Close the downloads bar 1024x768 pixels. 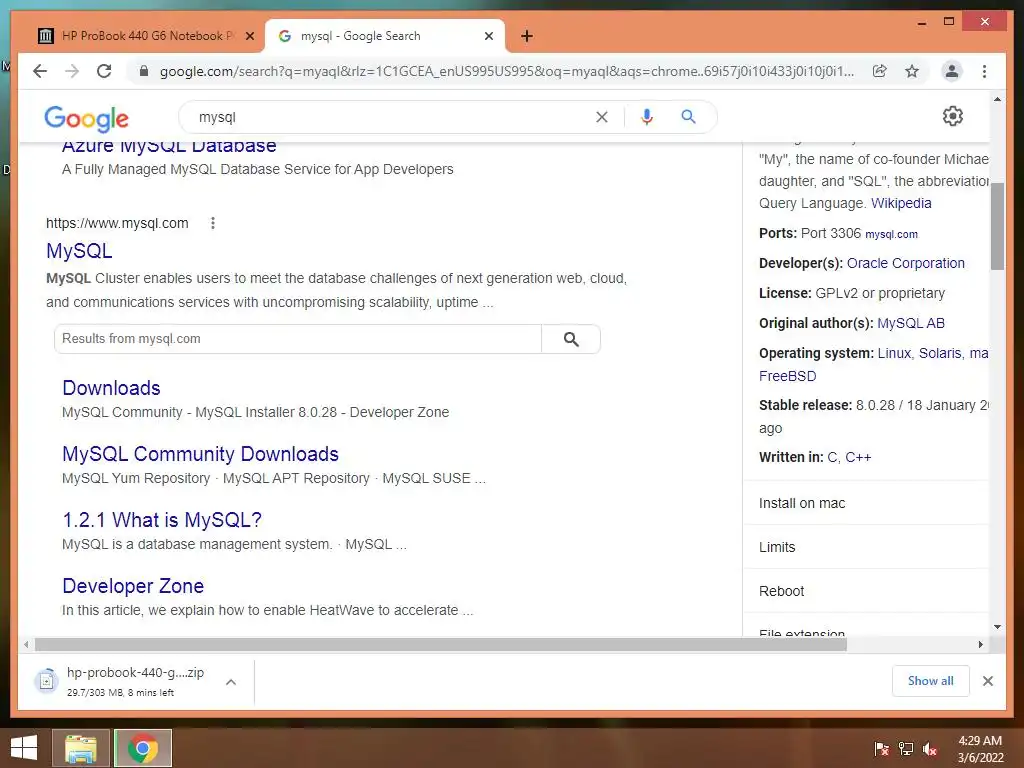click(x=987, y=681)
